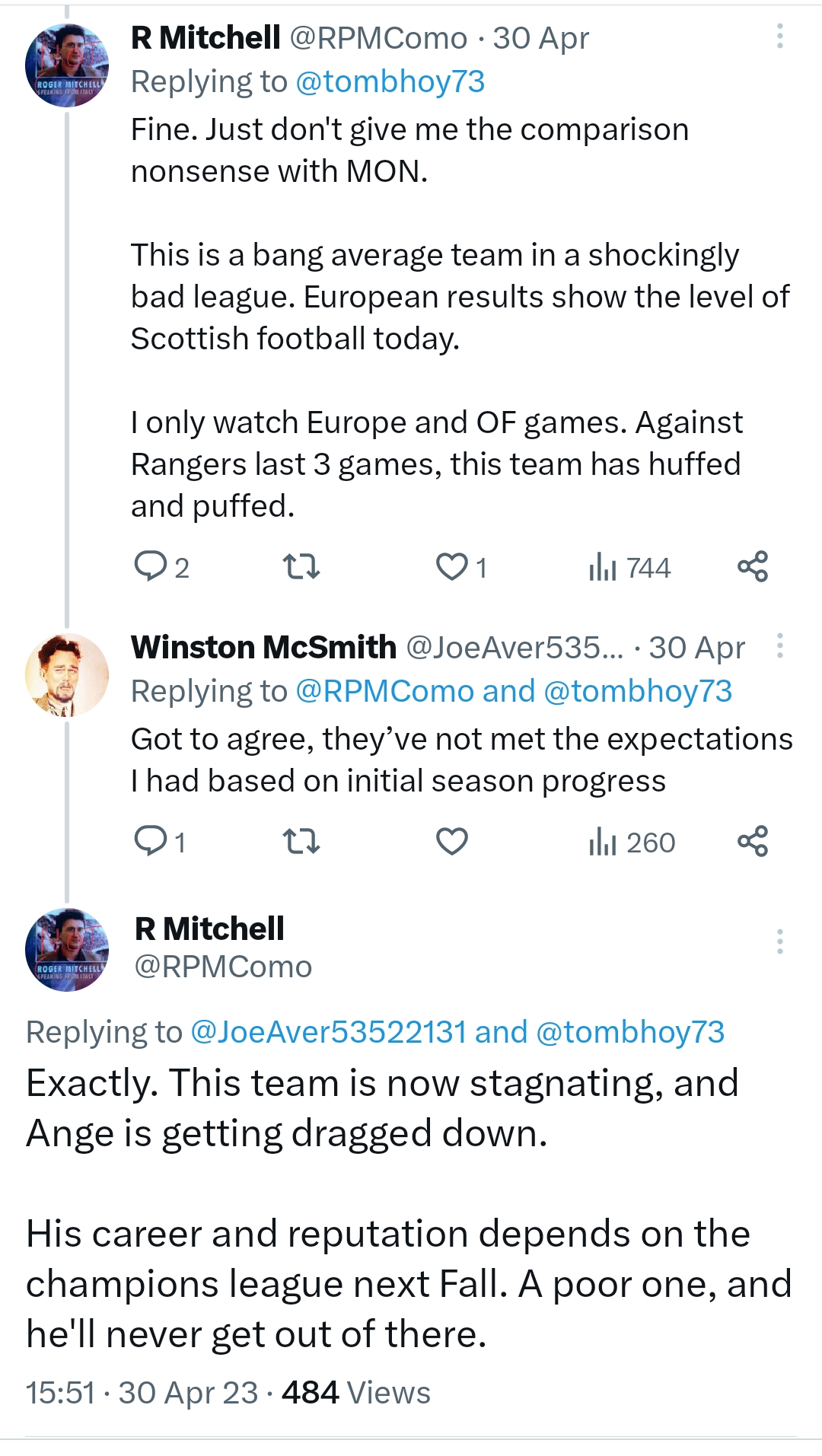Retweet R Mitchell's bang average team tweet
The height and width of the screenshot is (1456, 822).
click(301, 567)
